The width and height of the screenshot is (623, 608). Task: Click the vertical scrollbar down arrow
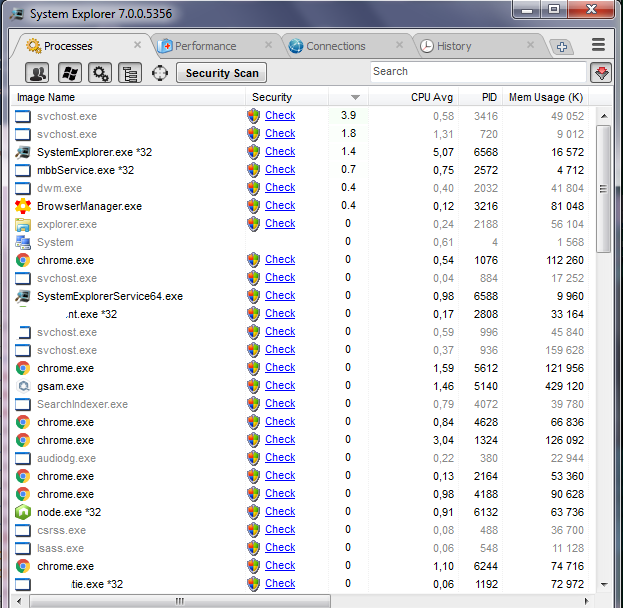tap(604, 584)
